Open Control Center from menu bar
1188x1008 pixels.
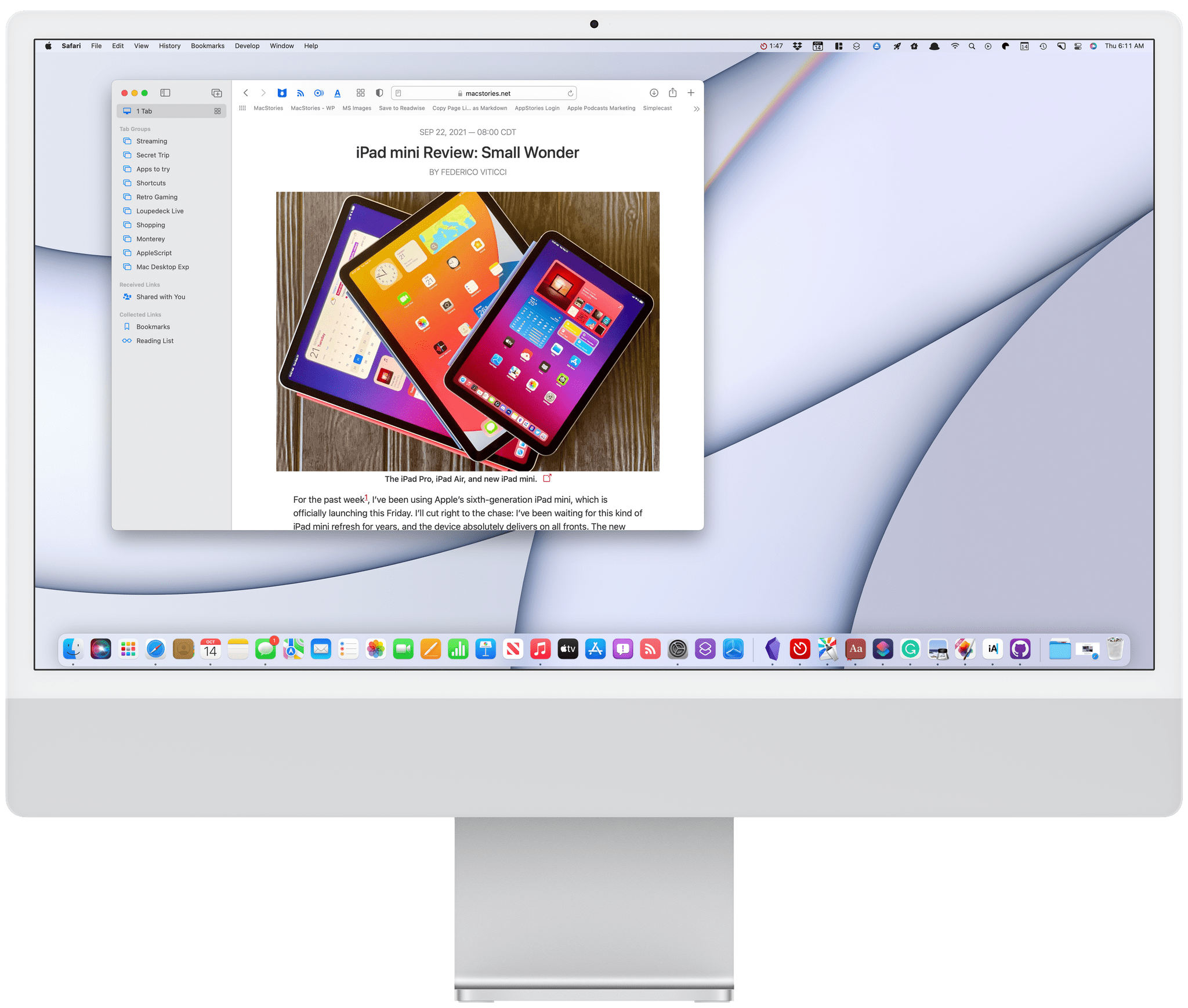pyautogui.click(x=1078, y=46)
